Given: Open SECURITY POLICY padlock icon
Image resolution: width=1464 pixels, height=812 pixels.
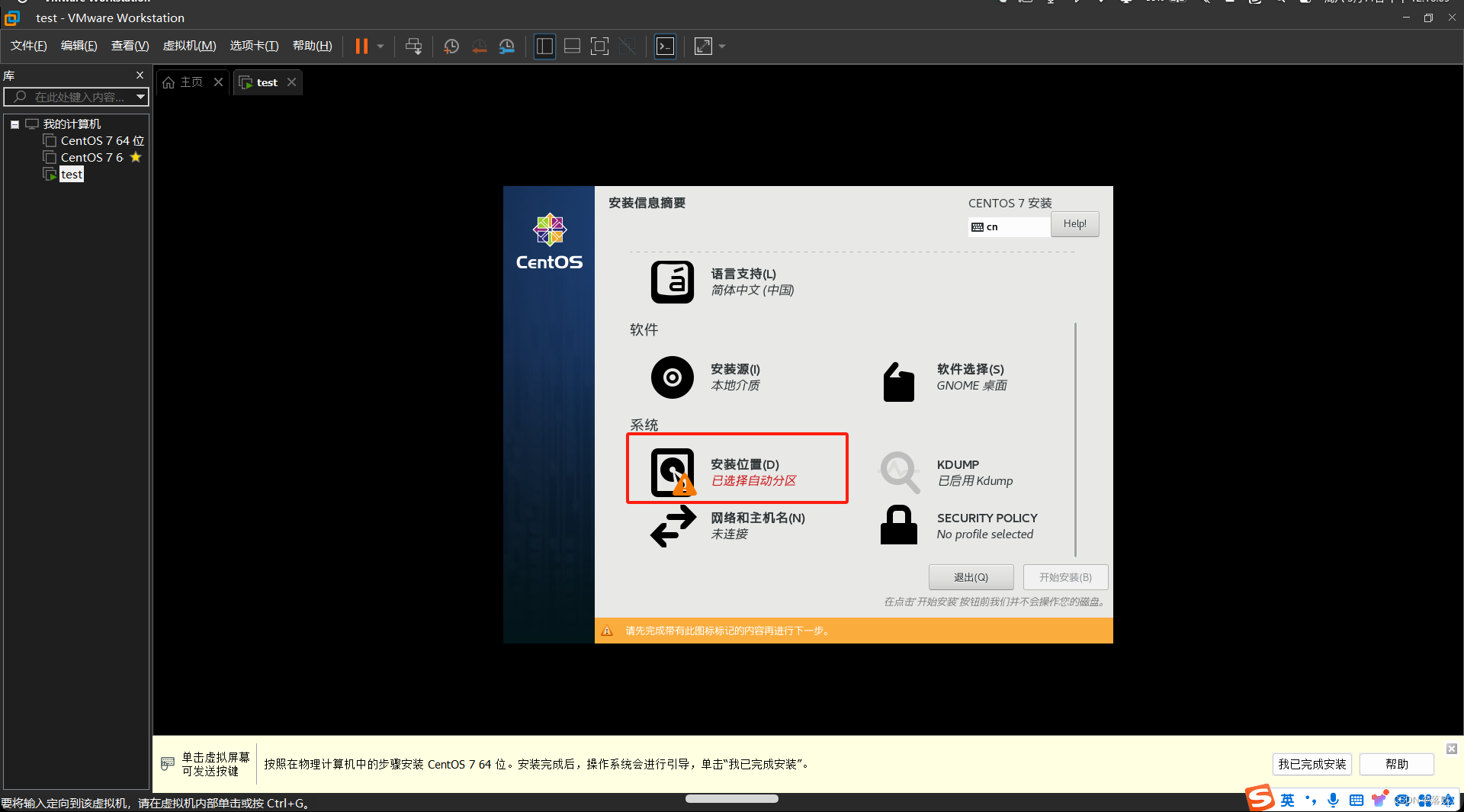Looking at the screenshot, I should pyautogui.click(x=899, y=525).
